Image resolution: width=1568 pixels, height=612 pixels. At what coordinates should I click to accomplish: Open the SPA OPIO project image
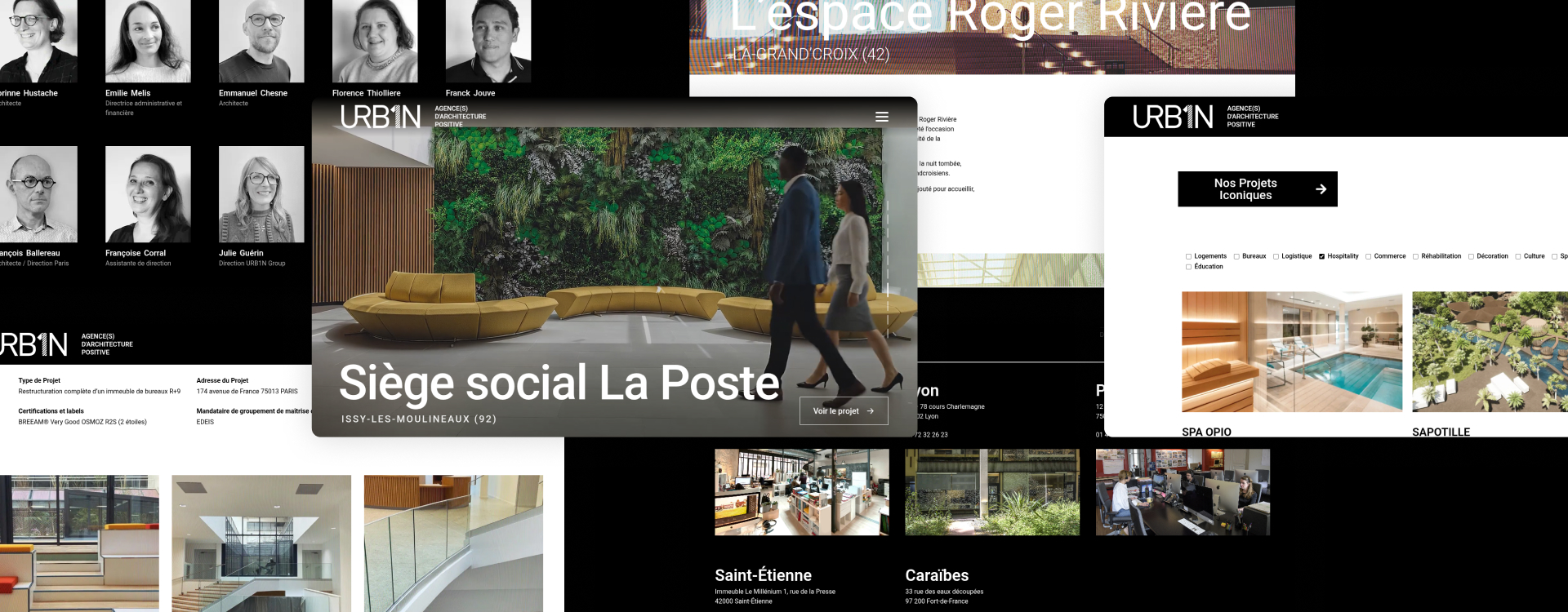point(1292,352)
